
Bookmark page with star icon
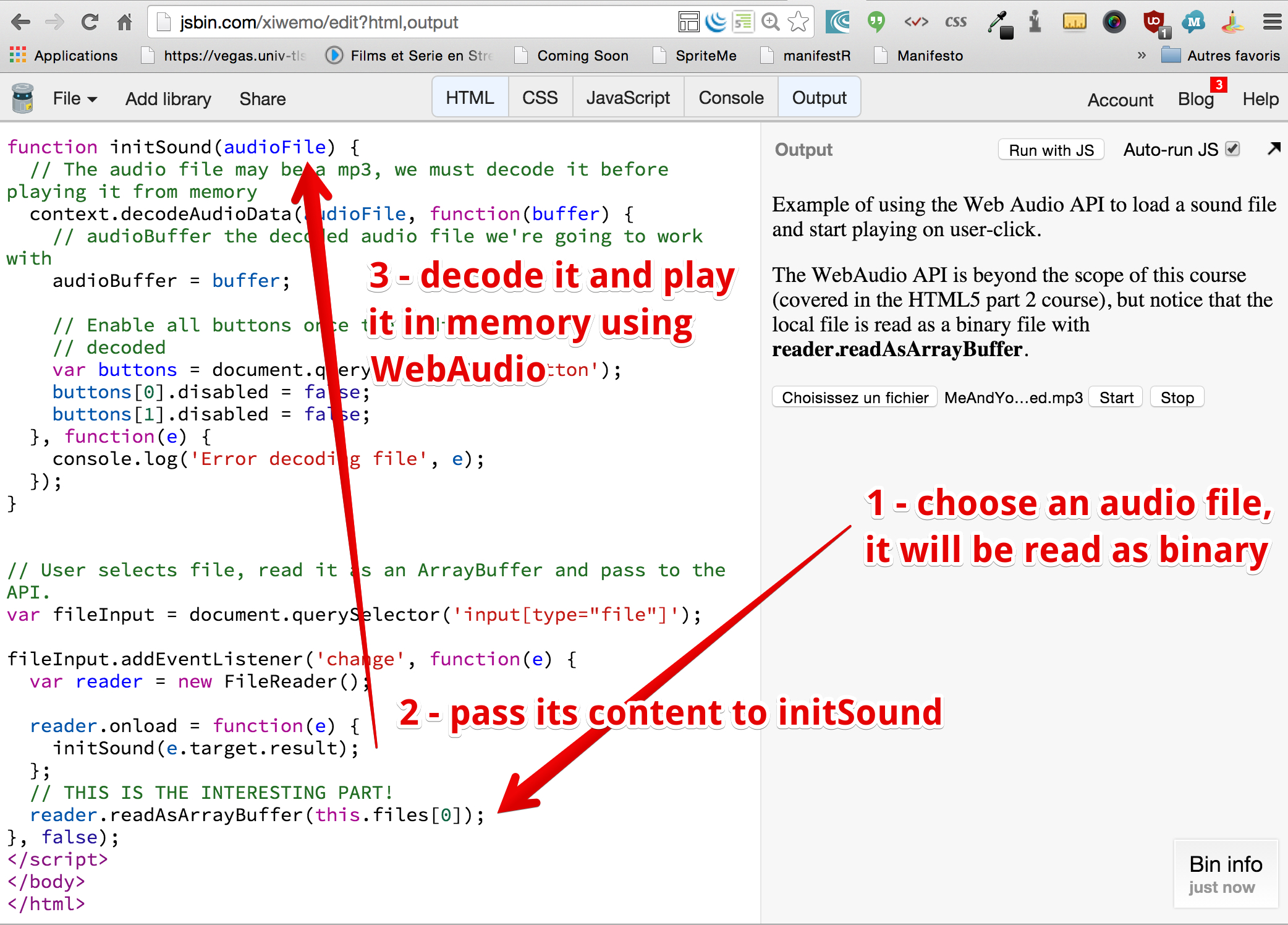pyautogui.click(x=799, y=22)
